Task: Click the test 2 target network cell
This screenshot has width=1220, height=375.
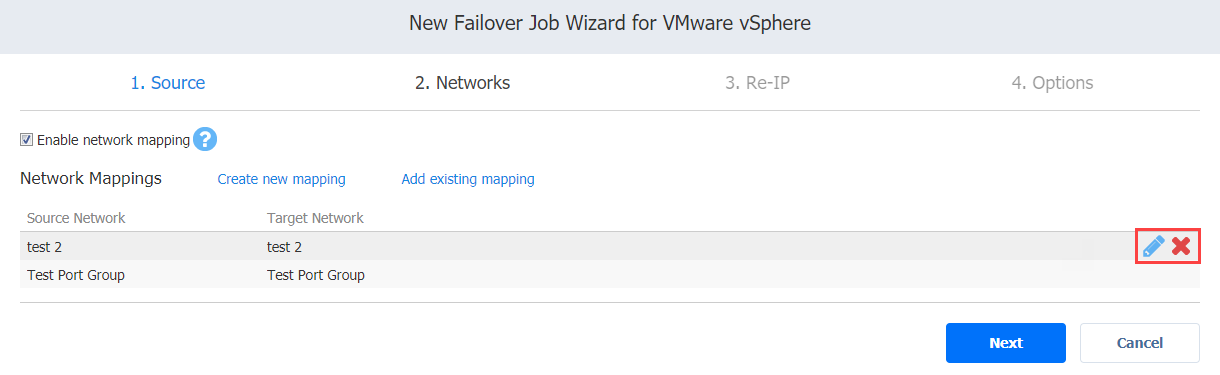Action: tap(284, 247)
